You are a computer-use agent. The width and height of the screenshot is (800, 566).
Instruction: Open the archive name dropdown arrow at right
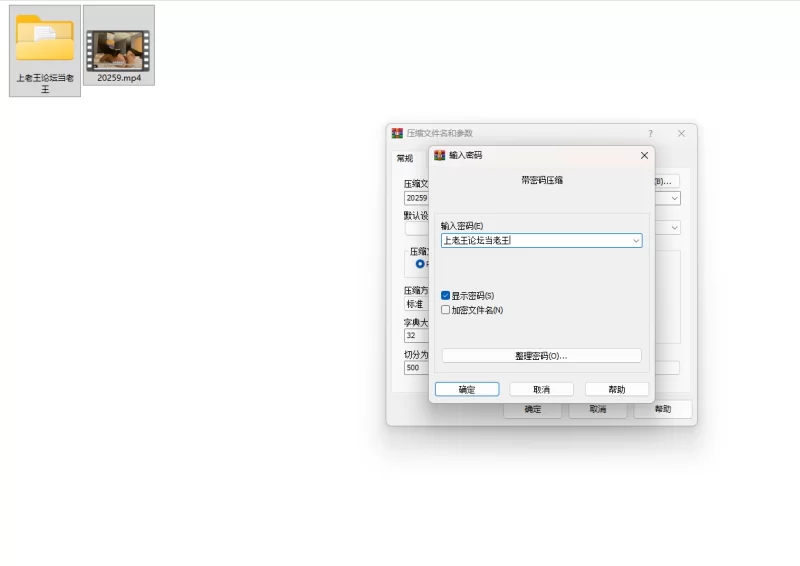pyautogui.click(x=674, y=198)
